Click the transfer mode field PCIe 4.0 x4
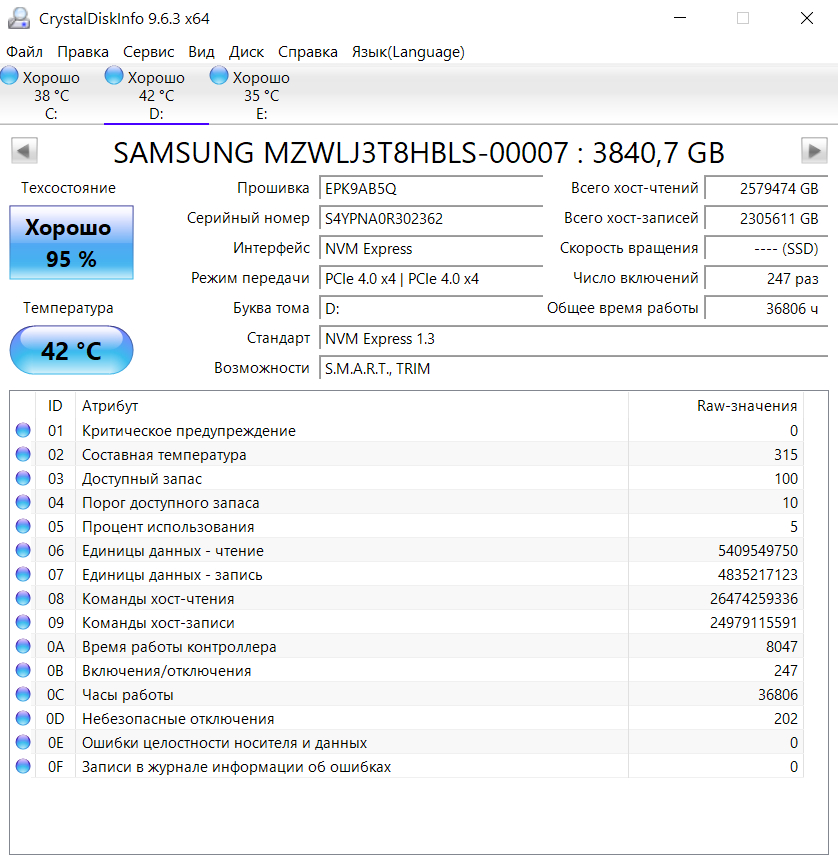 (x=431, y=279)
